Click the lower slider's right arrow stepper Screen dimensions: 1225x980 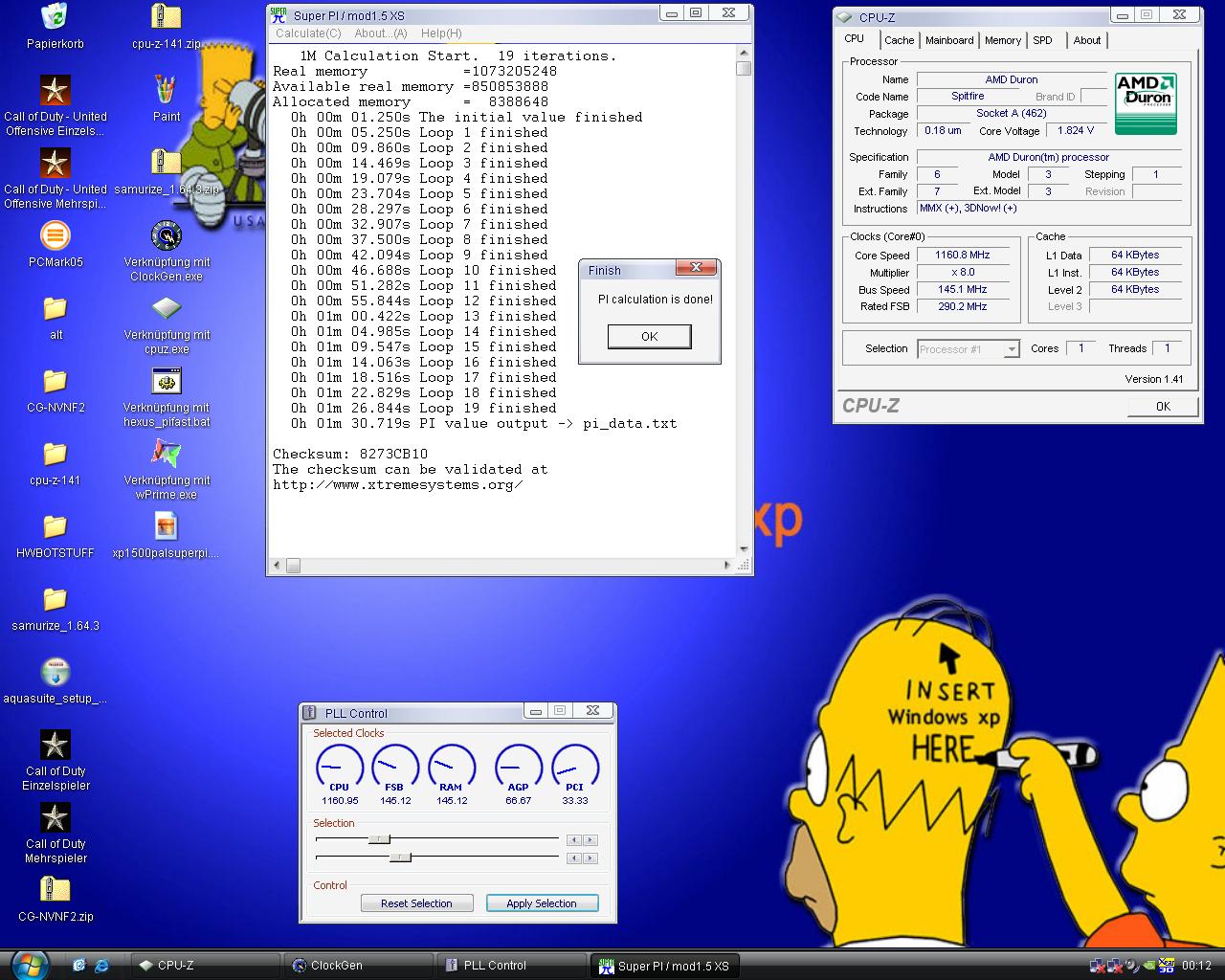click(590, 858)
